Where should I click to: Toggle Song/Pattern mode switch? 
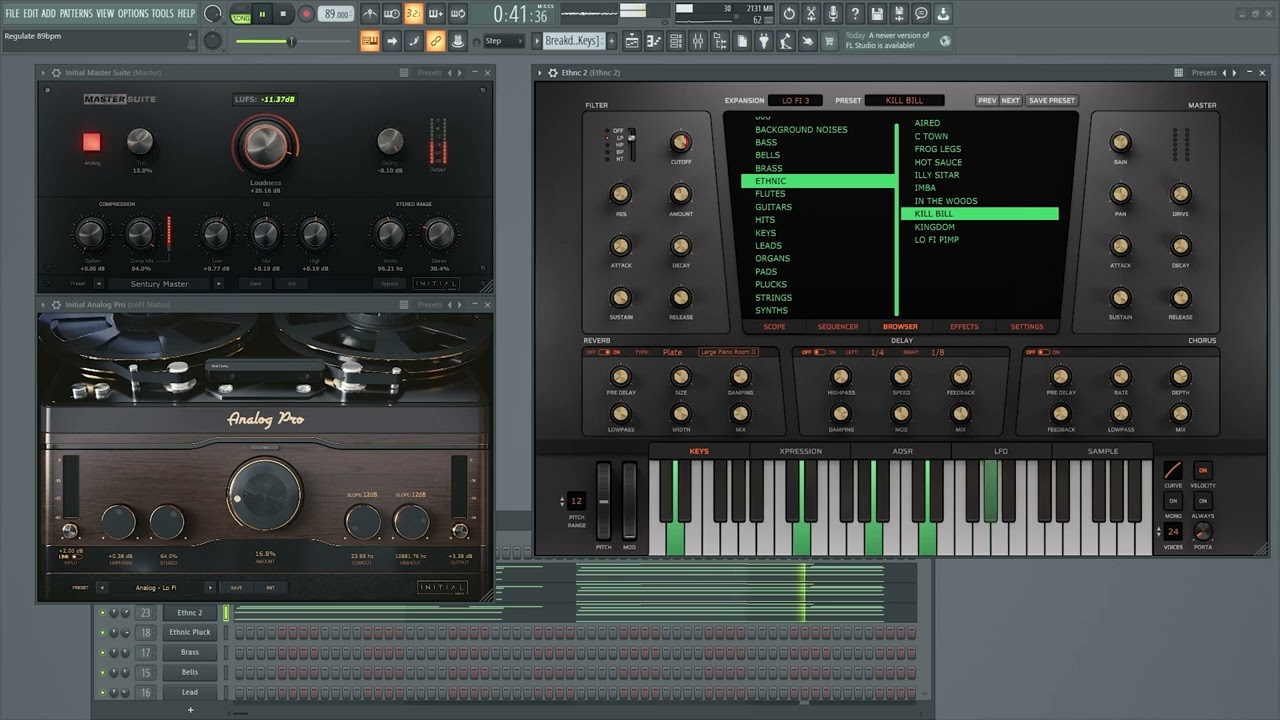[241, 14]
